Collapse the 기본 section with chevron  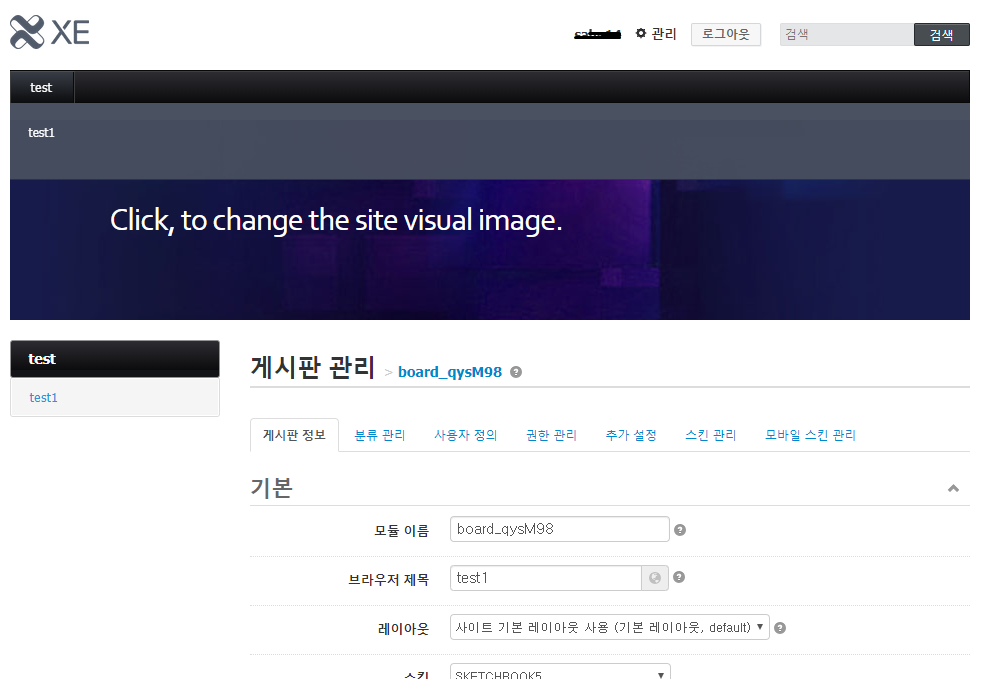click(x=953, y=488)
